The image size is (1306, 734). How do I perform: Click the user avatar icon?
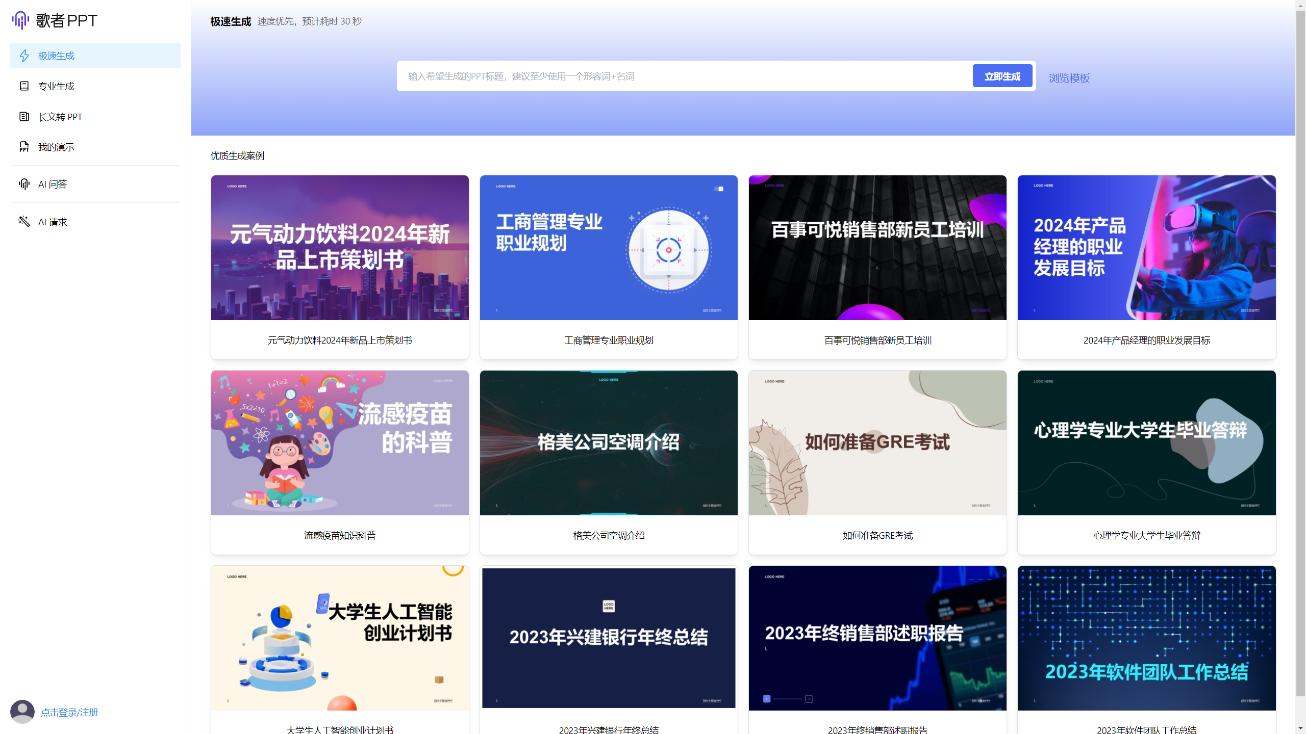coord(22,712)
